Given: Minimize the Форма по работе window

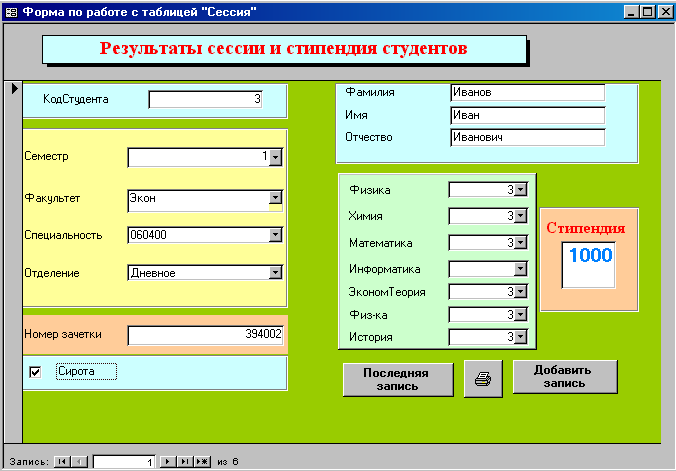Looking at the screenshot, I should point(631,12).
